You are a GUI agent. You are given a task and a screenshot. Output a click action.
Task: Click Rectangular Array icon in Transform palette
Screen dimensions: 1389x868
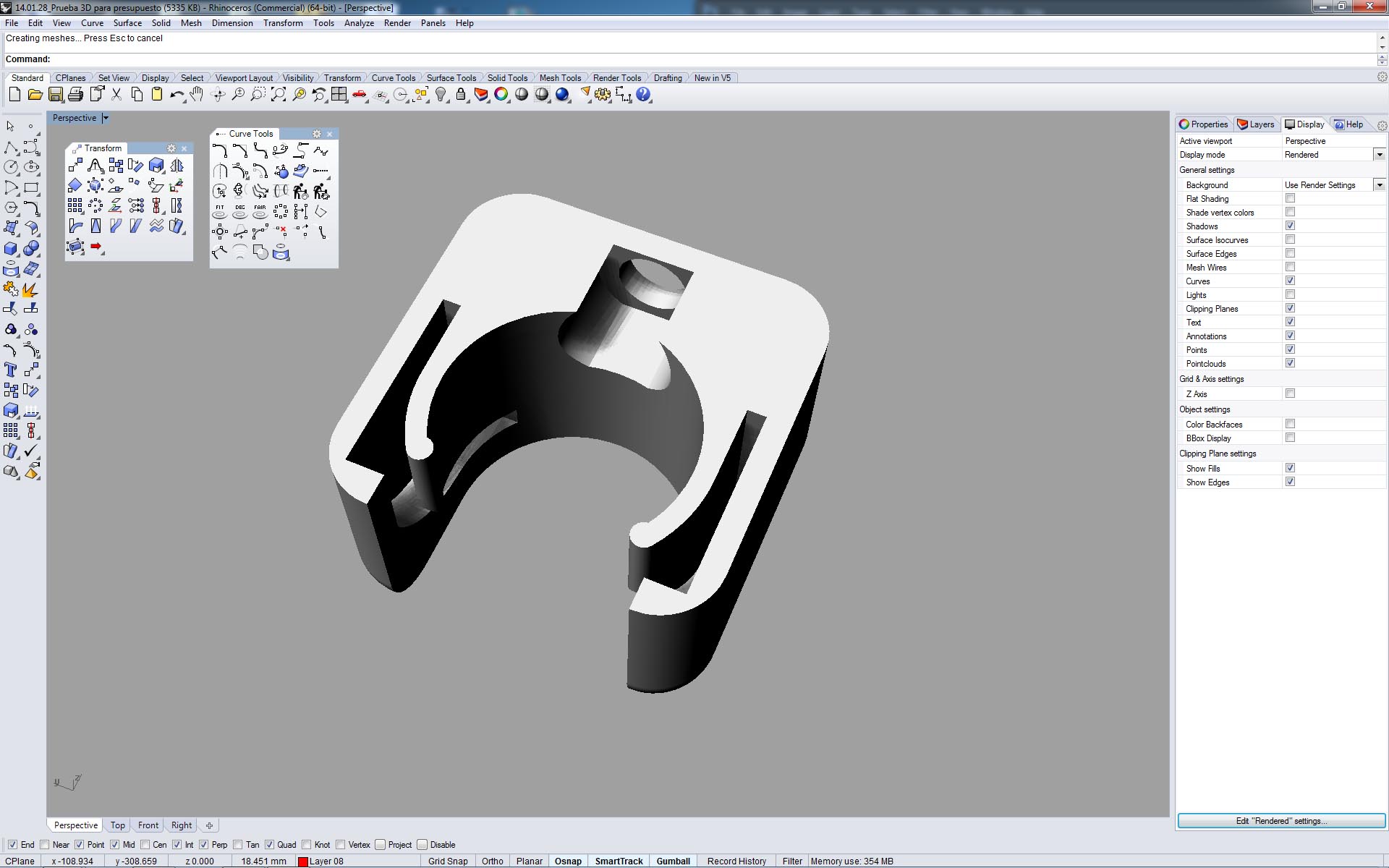tap(75, 206)
